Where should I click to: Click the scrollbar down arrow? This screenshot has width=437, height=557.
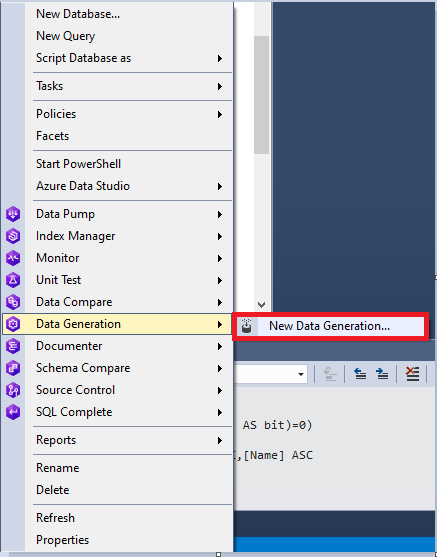coord(261,304)
